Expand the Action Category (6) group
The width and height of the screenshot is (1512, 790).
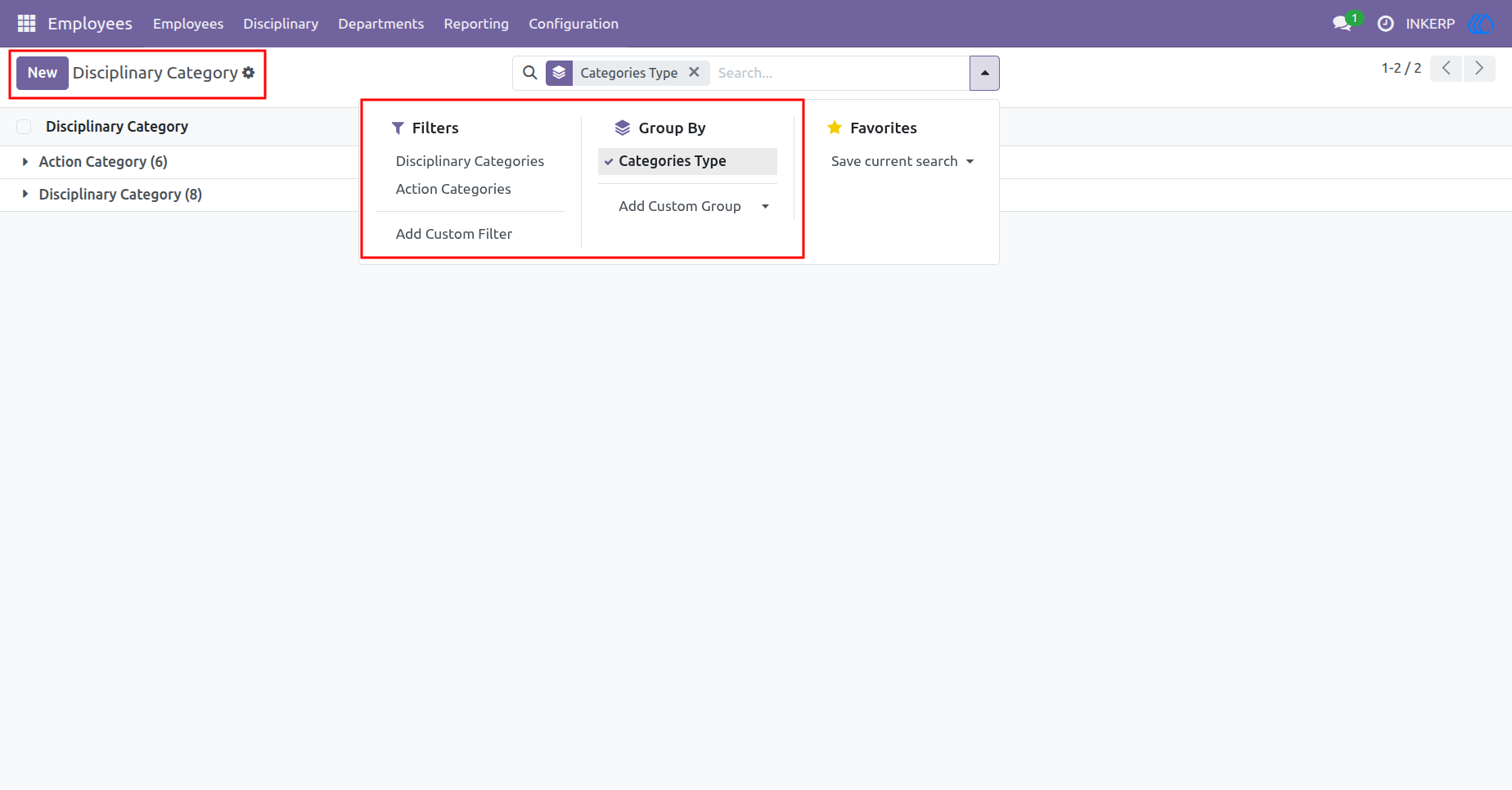click(103, 162)
